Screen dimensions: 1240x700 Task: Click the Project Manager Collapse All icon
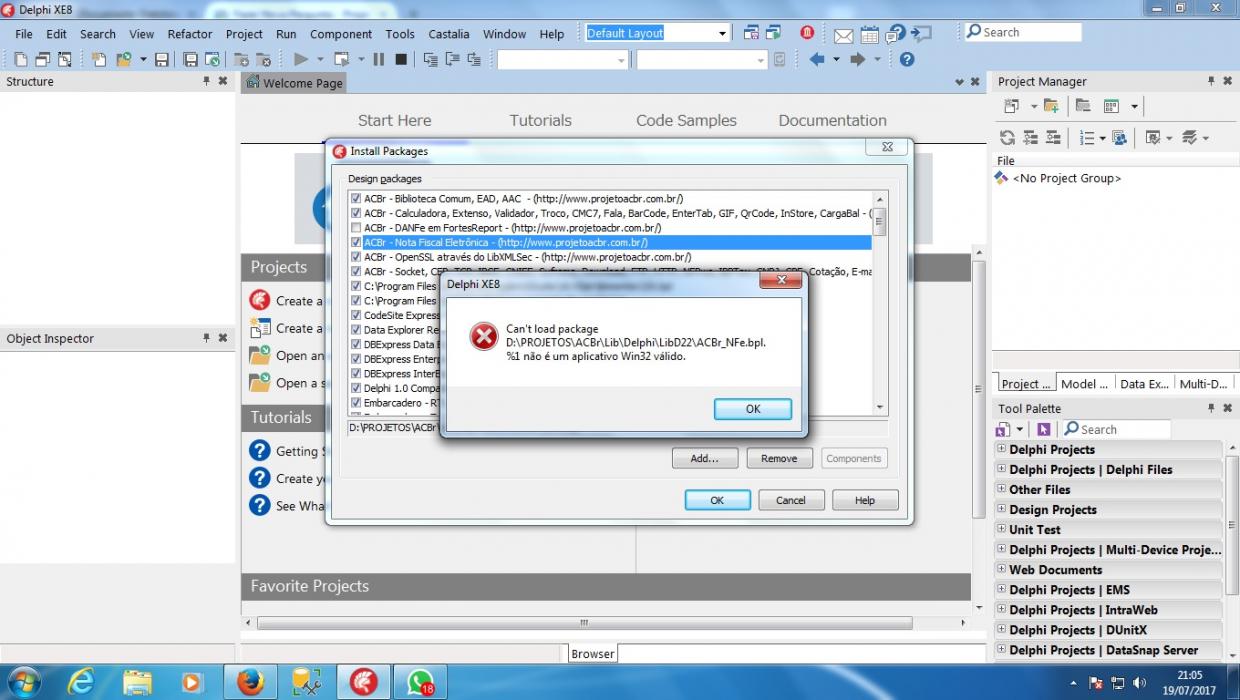pyautogui.click(x=1053, y=138)
